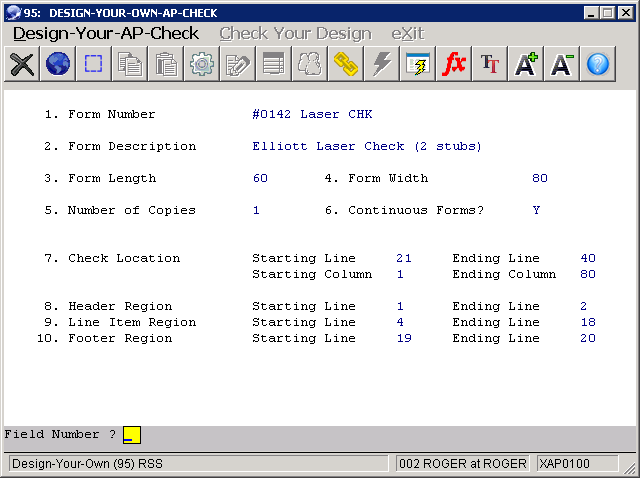Screen dimensions: 640x478
Task: Click the Continuous Forms value Y
Action: [x=536, y=210]
